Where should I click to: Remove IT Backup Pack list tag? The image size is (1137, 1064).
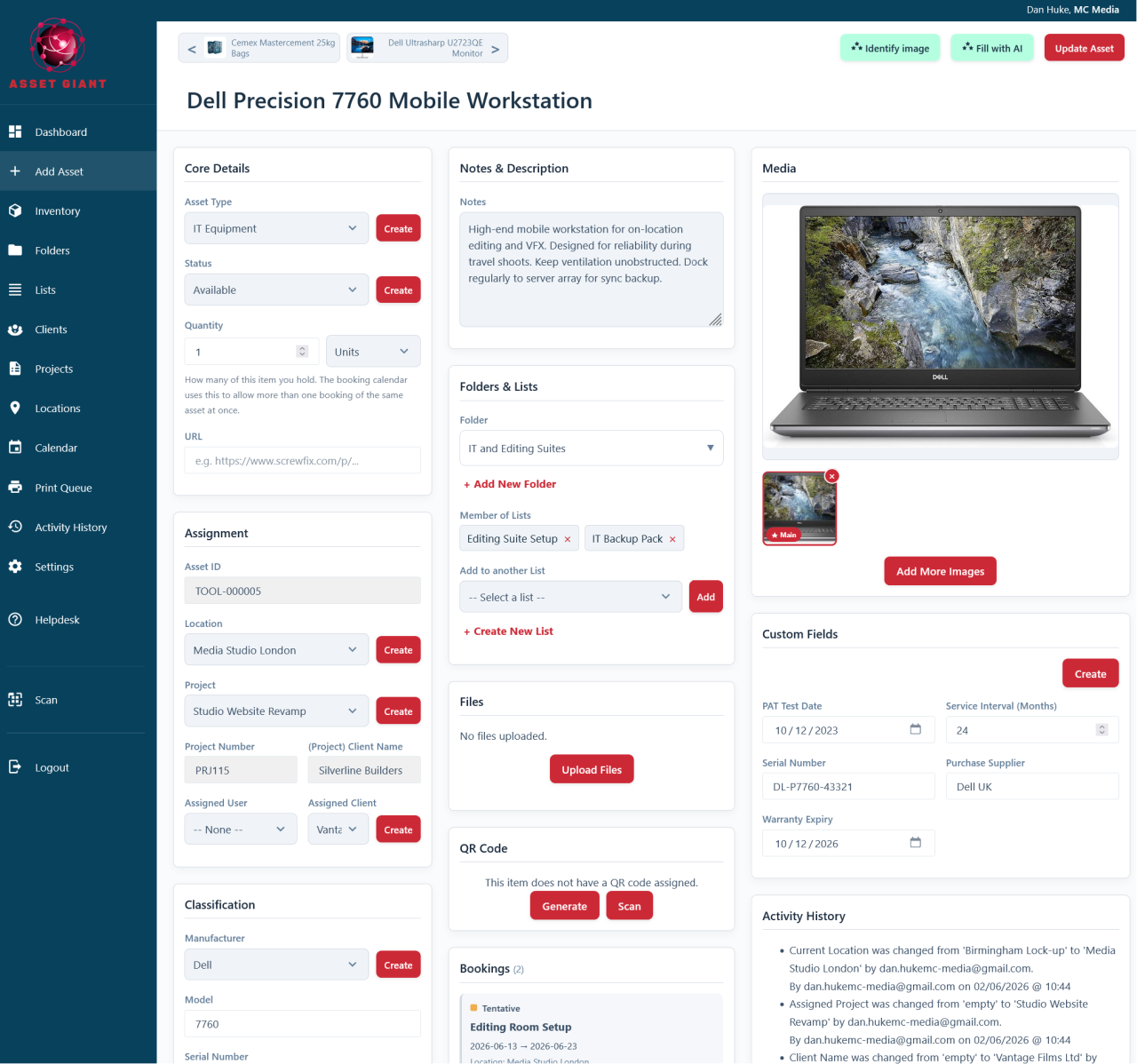pos(672,539)
